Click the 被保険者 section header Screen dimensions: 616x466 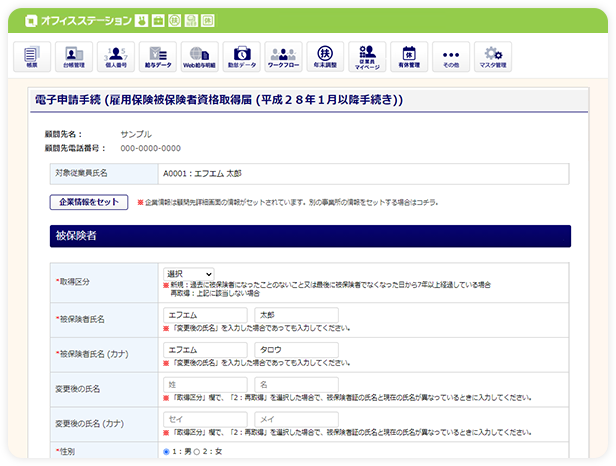310,236
